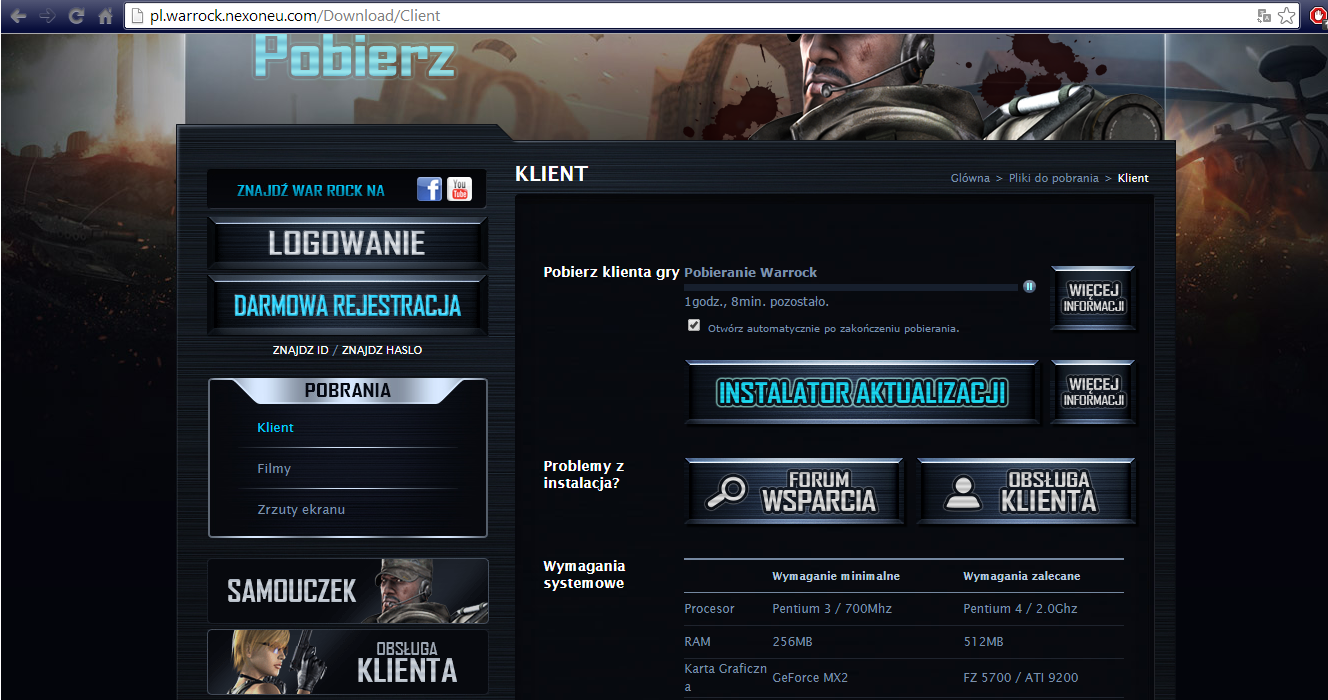Click the KLIENT section heading
This screenshot has width=1328, height=700.
click(x=551, y=174)
